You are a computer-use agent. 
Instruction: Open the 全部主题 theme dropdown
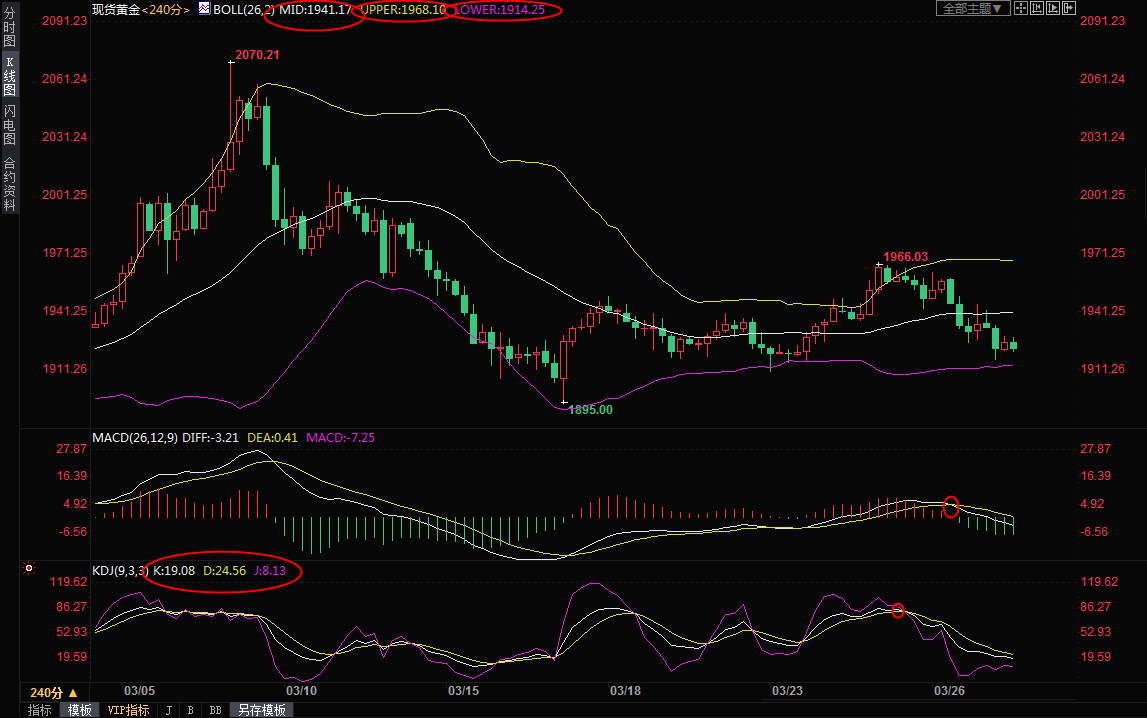pyautogui.click(x=972, y=9)
